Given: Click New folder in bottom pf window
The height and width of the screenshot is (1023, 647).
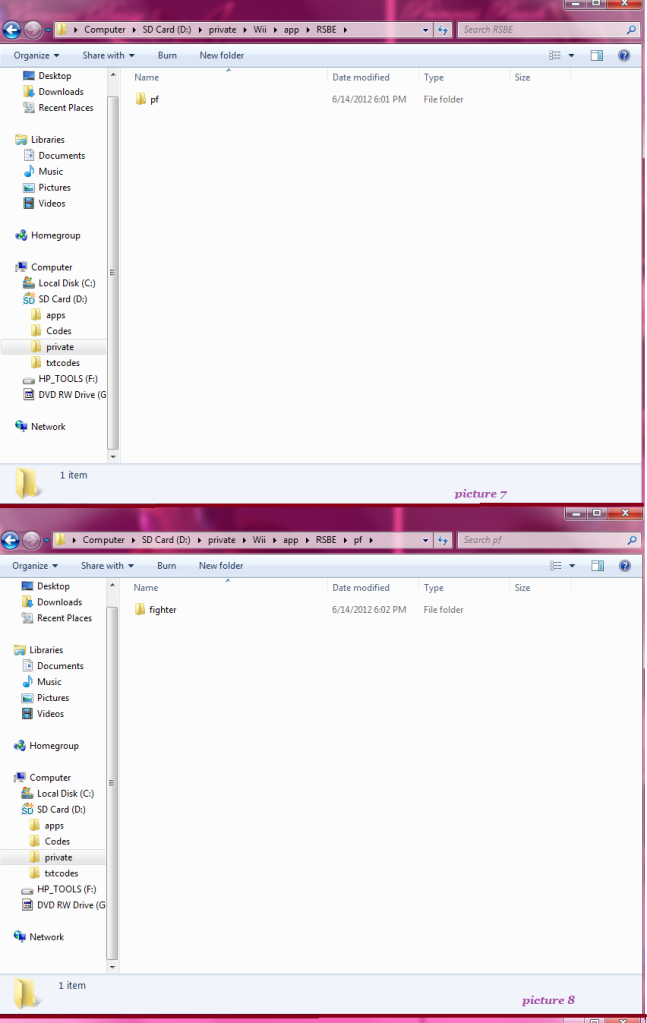Looking at the screenshot, I should pyautogui.click(x=221, y=566).
